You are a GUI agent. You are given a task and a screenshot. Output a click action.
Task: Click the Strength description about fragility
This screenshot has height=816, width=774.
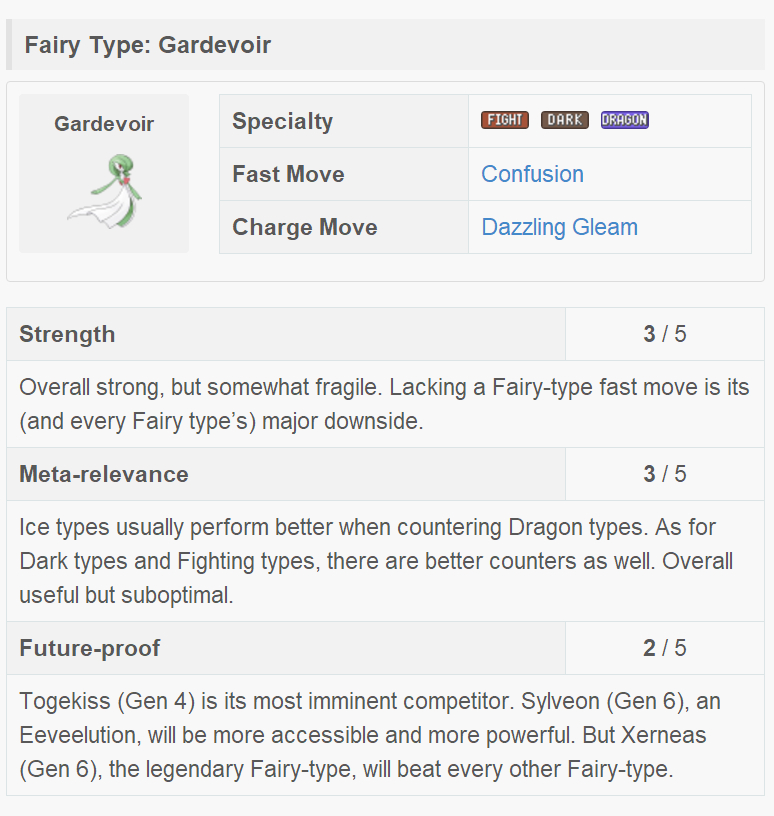pos(385,404)
